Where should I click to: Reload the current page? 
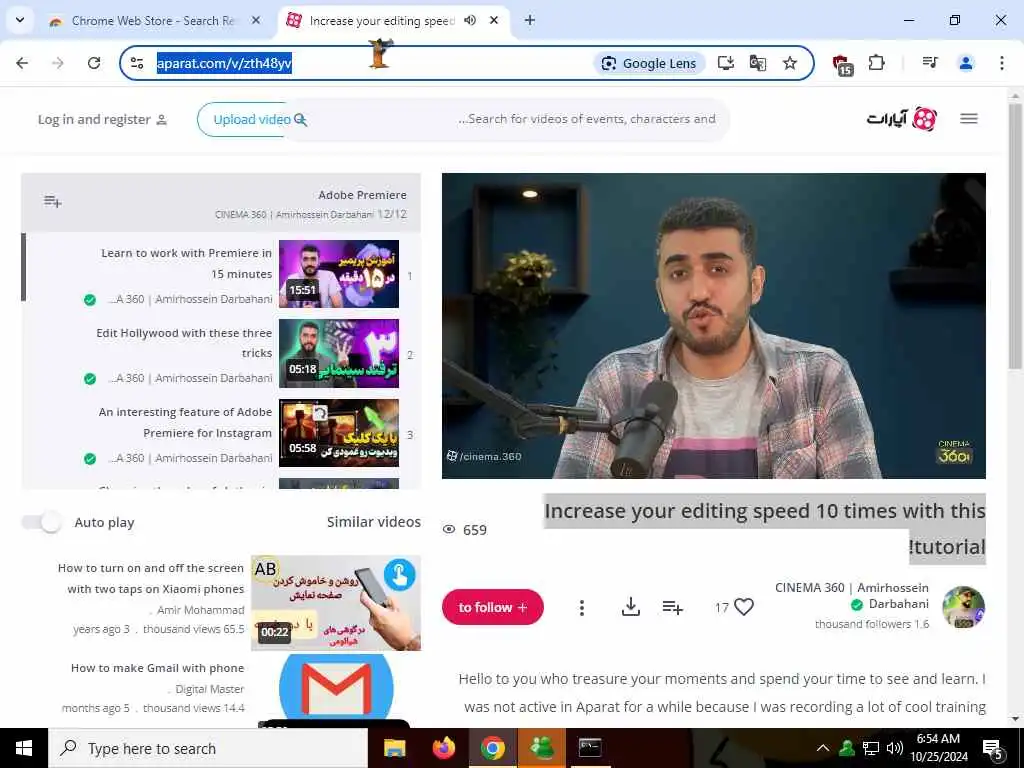pyautogui.click(x=94, y=63)
